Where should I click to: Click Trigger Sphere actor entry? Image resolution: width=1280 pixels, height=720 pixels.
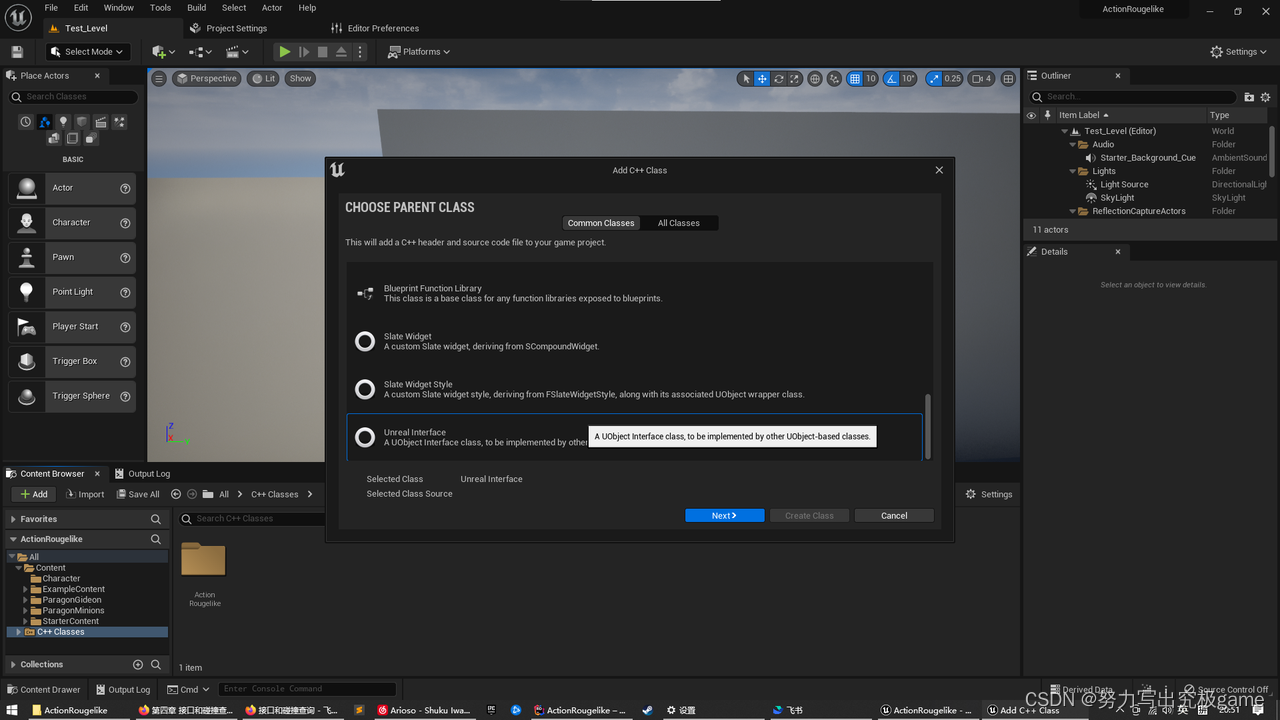pyautogui.click(x=72, y=396)
